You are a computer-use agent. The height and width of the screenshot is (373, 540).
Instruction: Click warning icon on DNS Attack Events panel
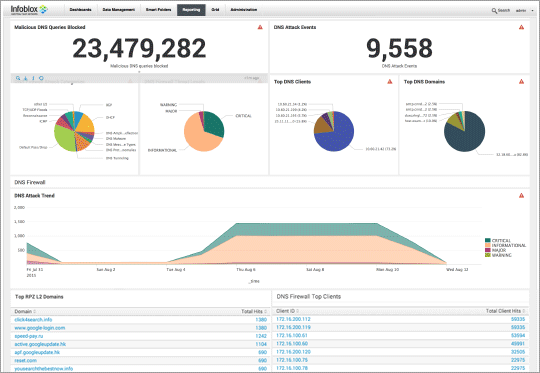(x=521, y=27)
